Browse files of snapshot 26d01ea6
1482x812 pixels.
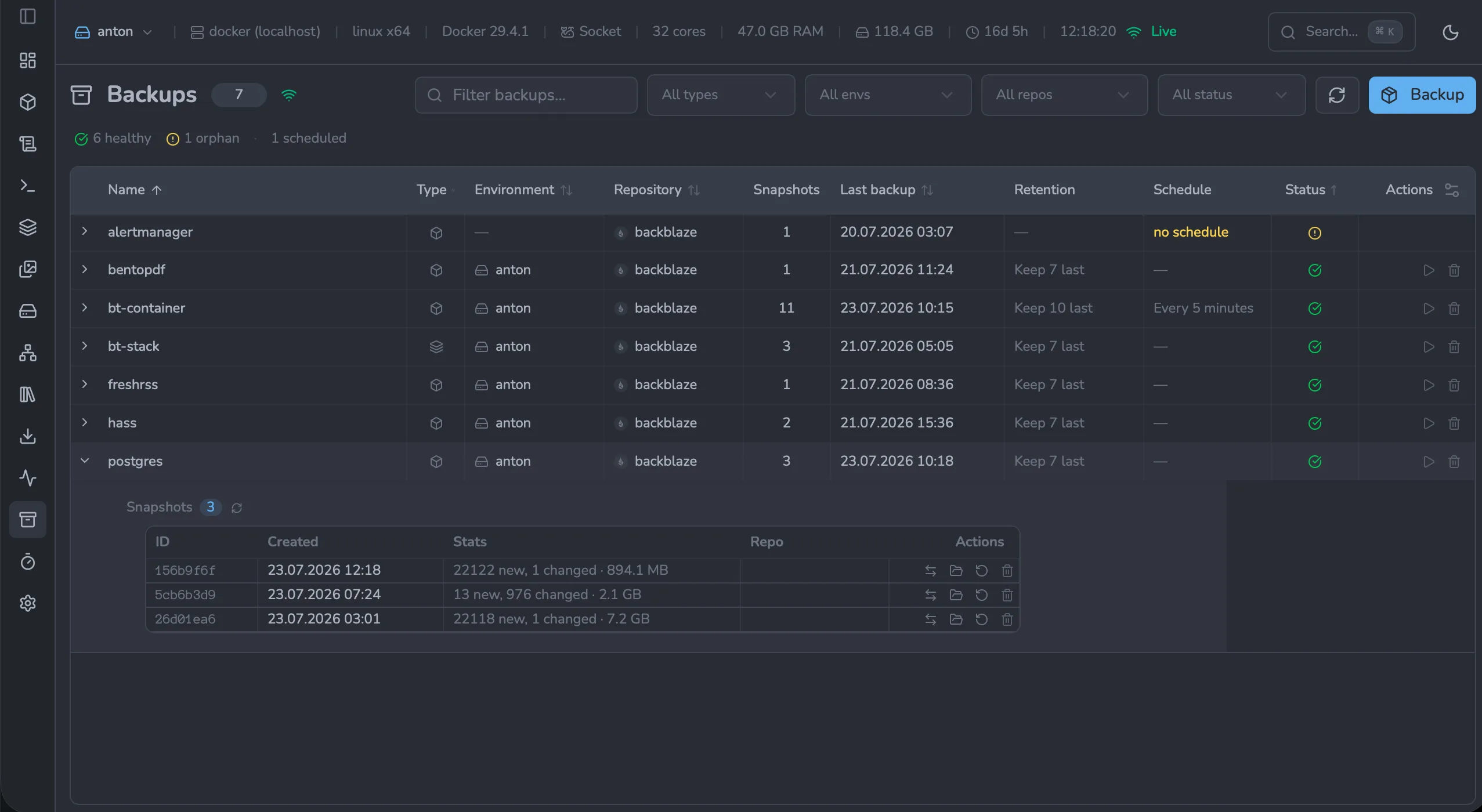tap(956, 619)
